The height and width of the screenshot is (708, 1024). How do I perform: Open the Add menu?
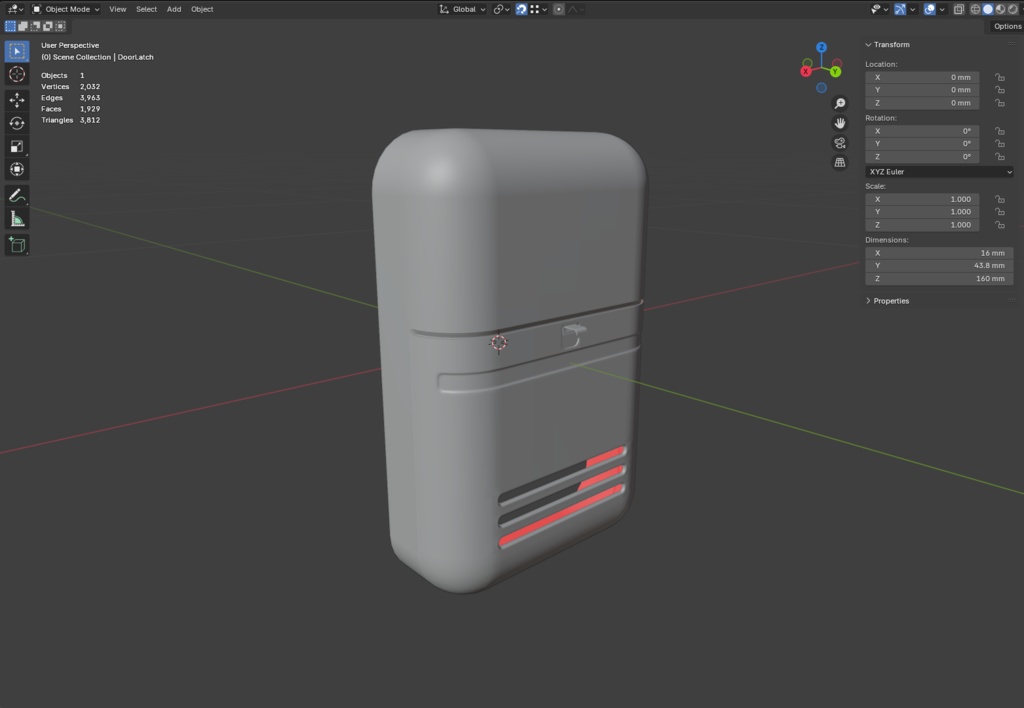[x=174, y=9]
